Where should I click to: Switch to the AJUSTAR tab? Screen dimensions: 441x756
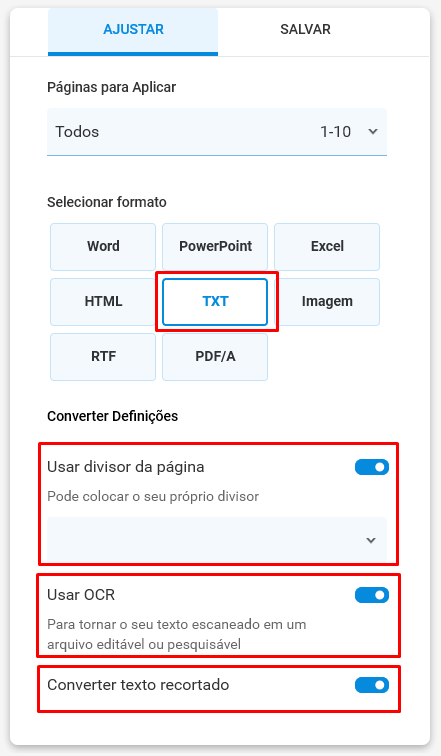point(133,31)
